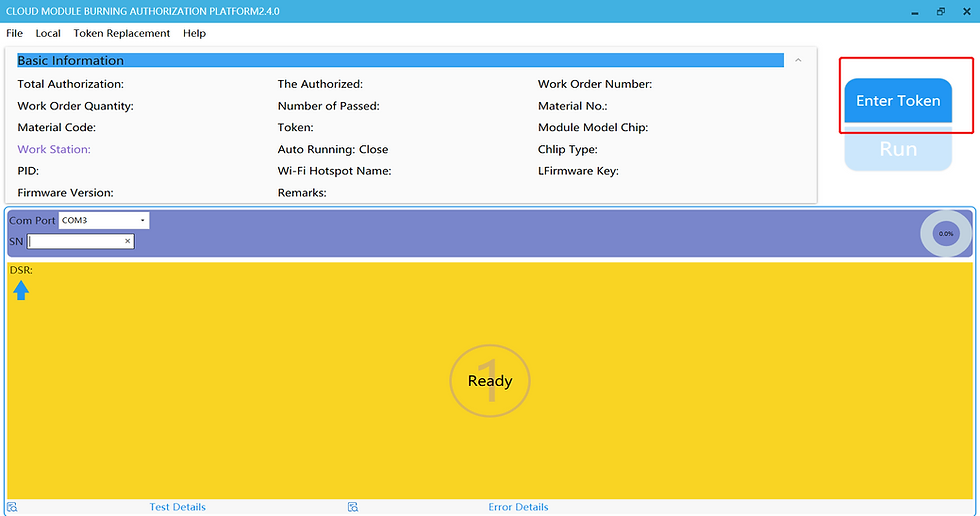Screen dimensions: 980x516
Task: Open the File menu
Action: (14, 33)
